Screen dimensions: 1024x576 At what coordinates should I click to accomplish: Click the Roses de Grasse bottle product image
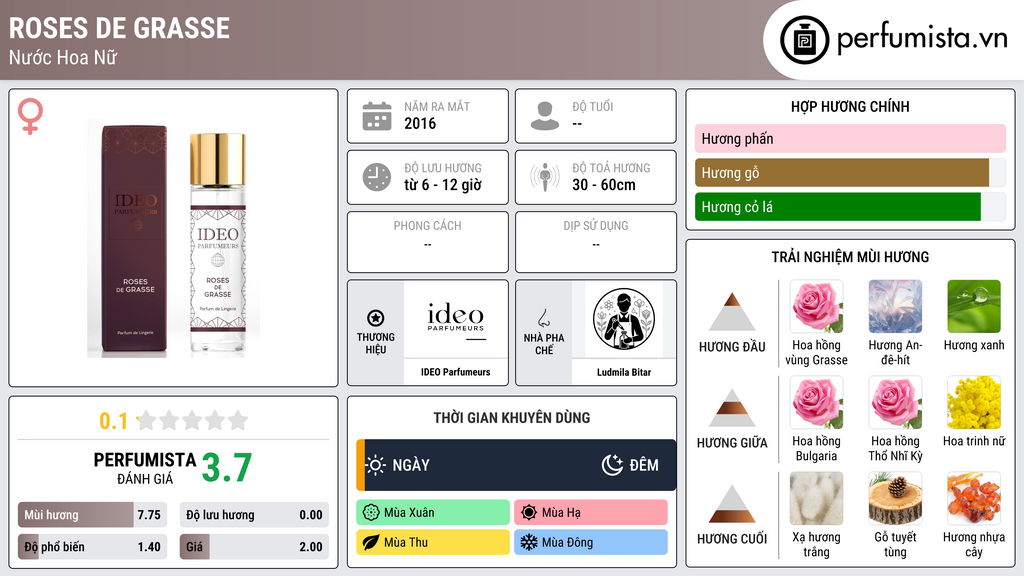(x=174, y=238)
